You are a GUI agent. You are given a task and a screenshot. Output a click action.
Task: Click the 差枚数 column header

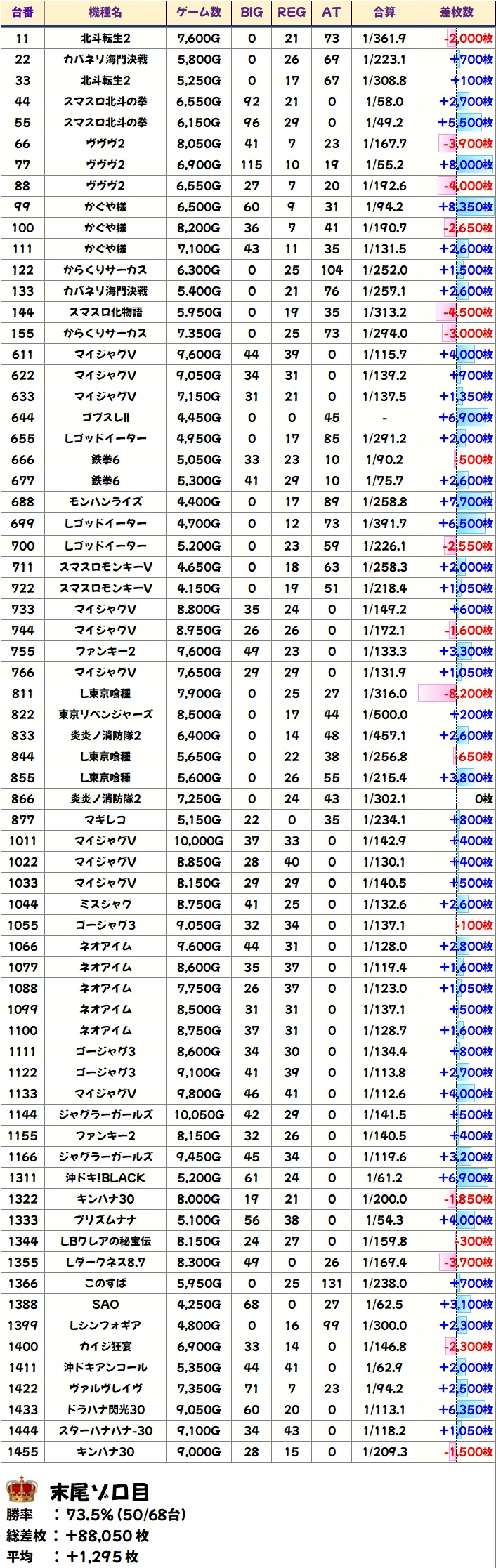[x=457, y=12]
